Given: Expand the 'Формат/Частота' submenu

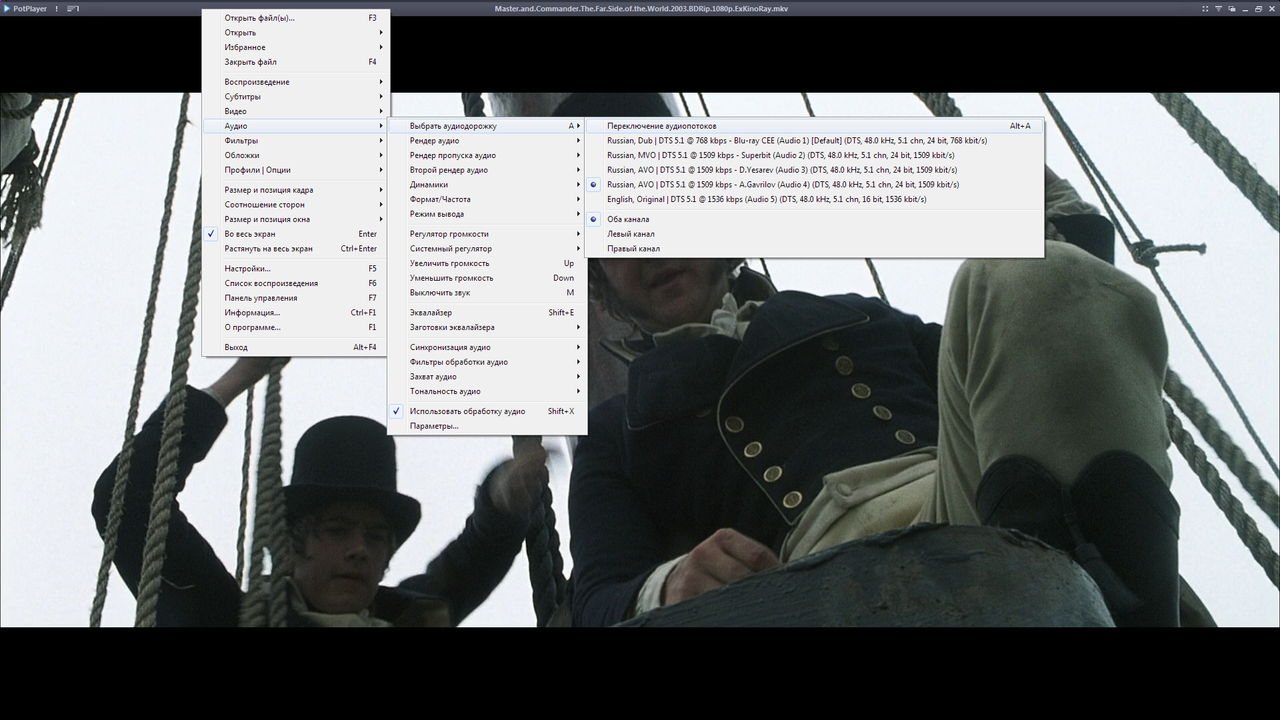Looking at the screenshot, I should 487,199.
